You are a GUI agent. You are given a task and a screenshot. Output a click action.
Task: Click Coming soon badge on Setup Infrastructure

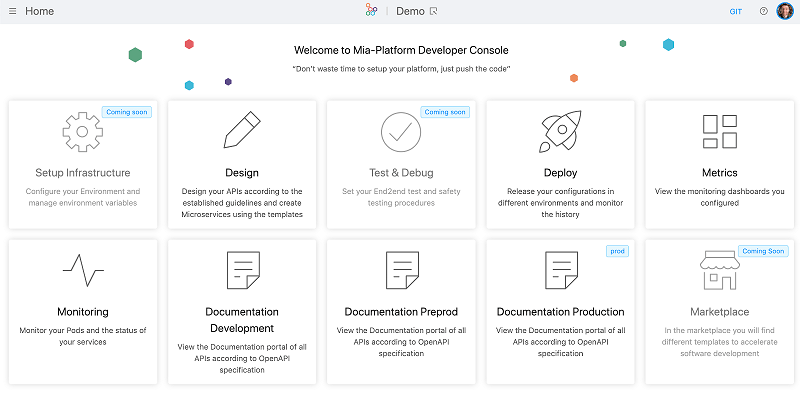[127, 112]
